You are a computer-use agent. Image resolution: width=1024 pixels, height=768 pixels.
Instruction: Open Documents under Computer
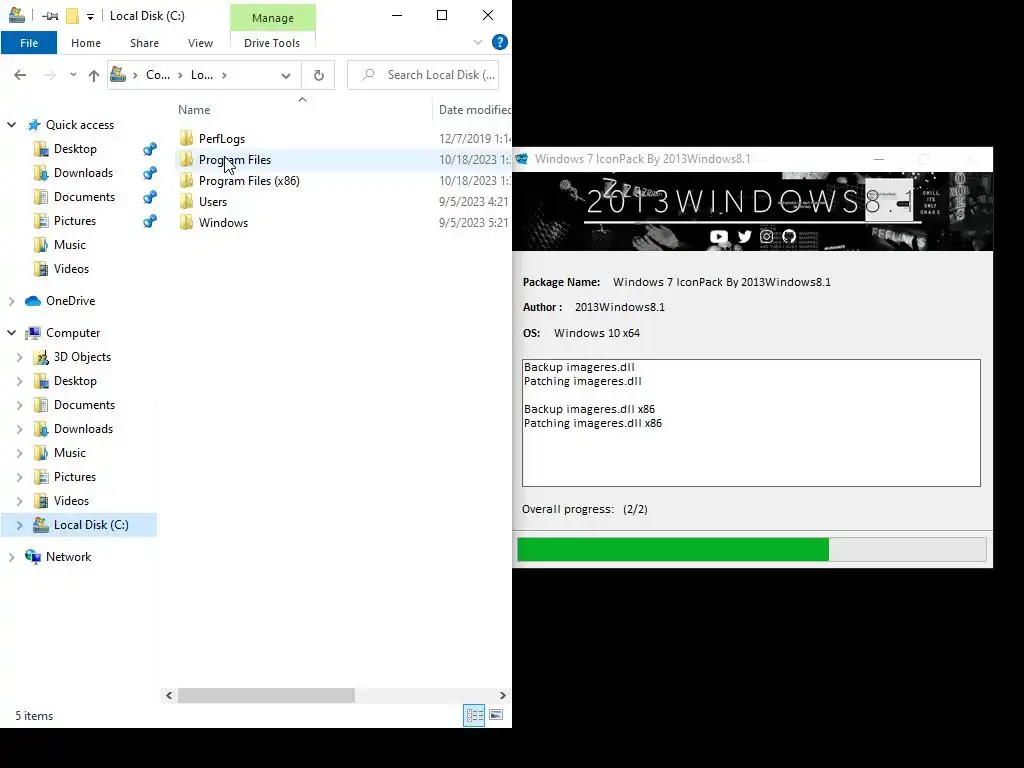pyautogui.click(x=84, y=405)
